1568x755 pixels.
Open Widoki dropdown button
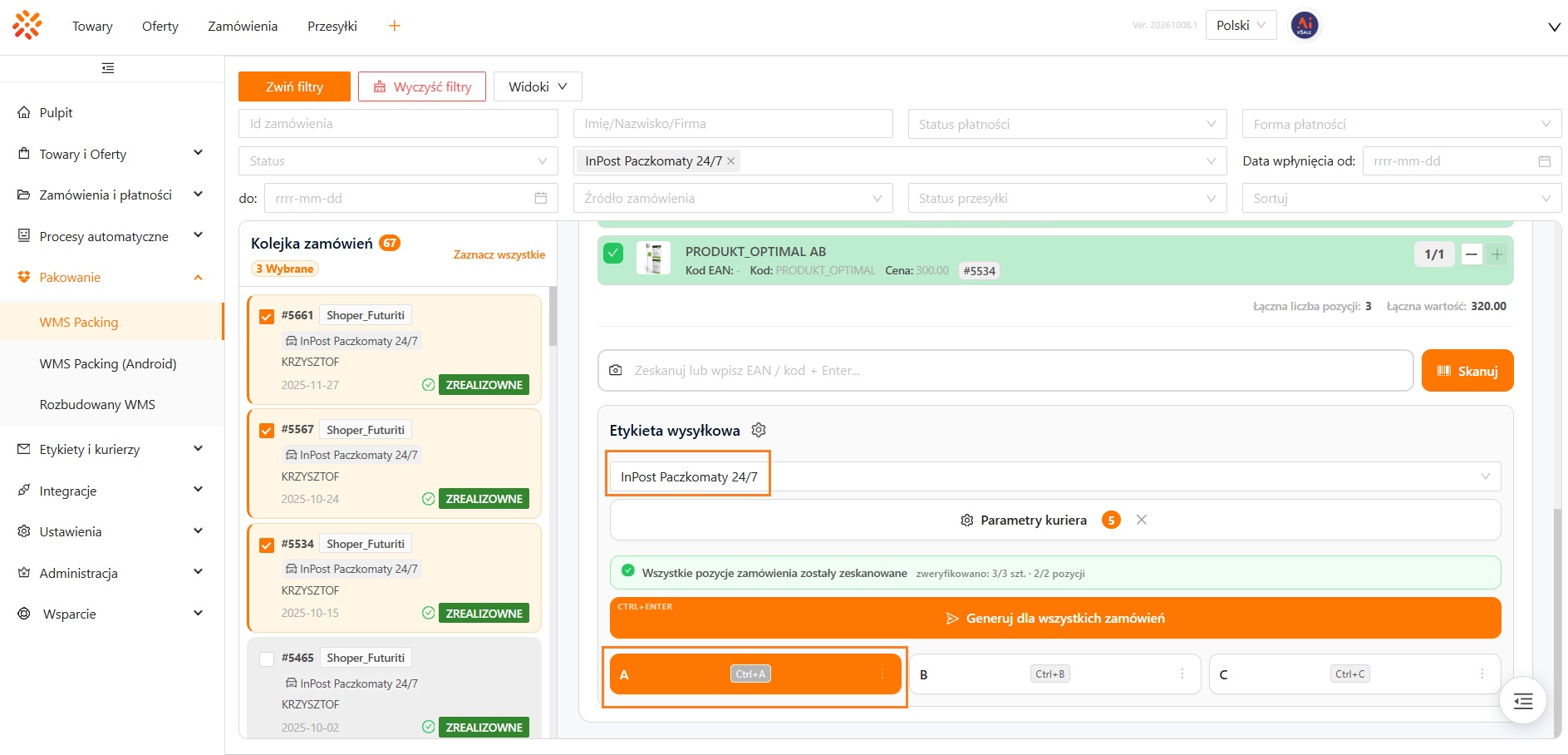[538, 86]
